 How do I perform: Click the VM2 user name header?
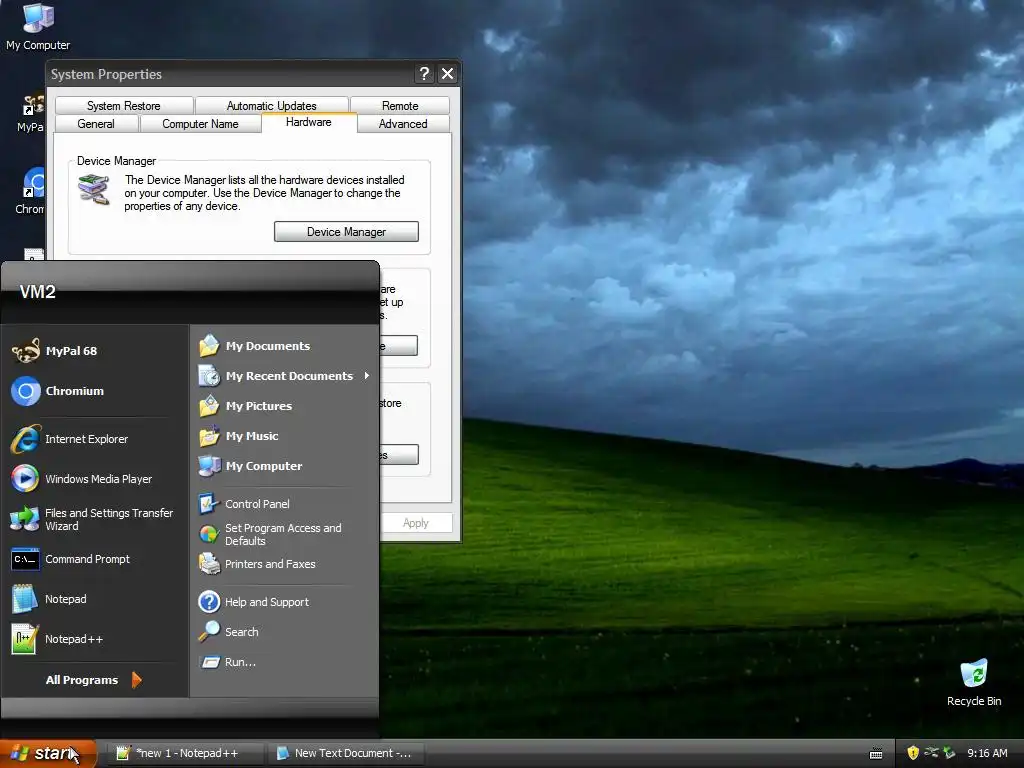click(x=38, y=292)
